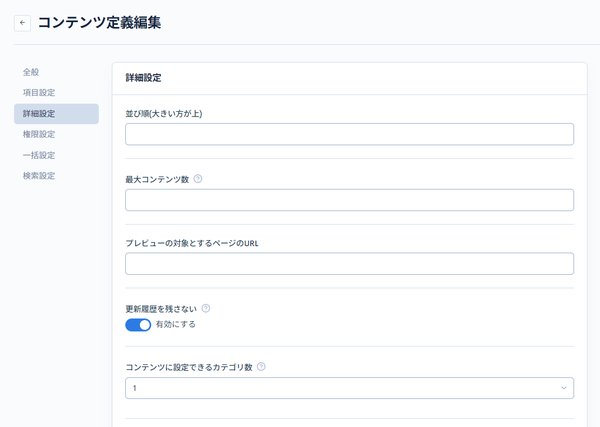Open 検索設定 in the side menu
Screen dimensions: 600x427
[x=56, y=176]
